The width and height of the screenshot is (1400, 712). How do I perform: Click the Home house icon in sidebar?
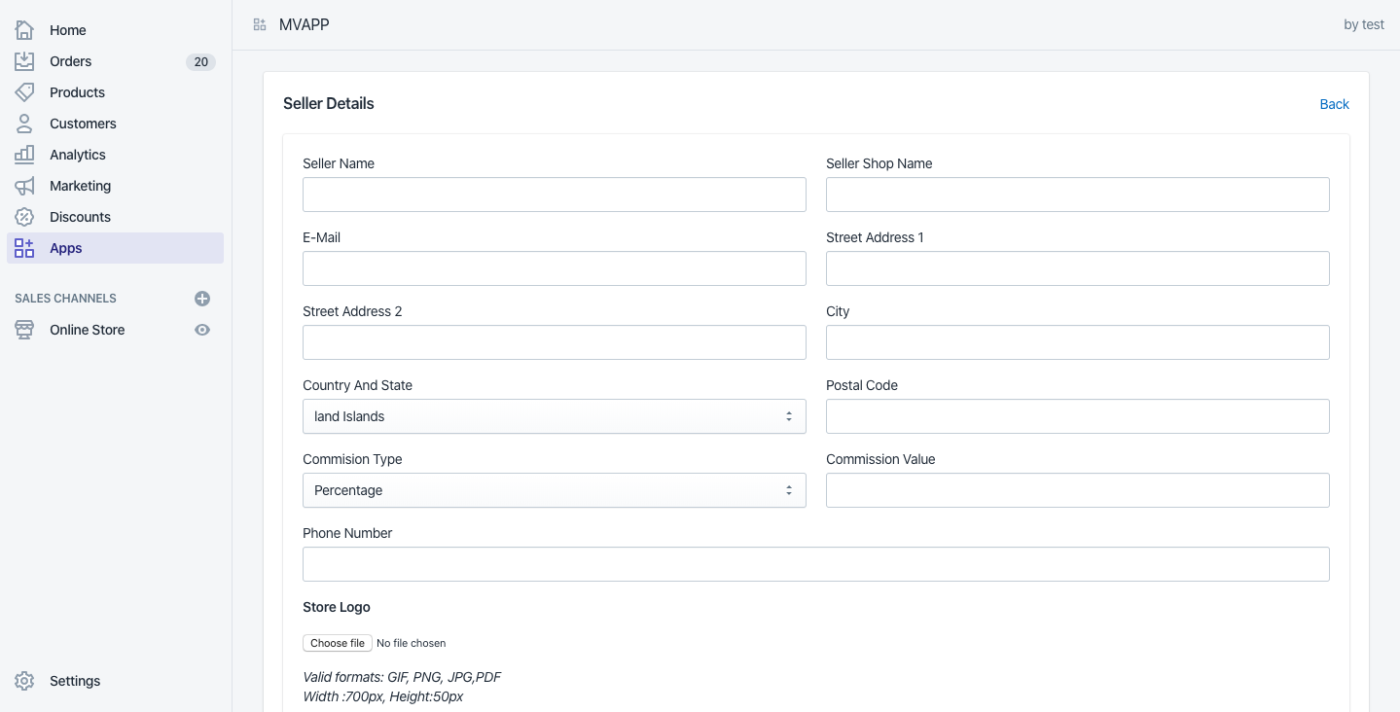click(24, 30)
